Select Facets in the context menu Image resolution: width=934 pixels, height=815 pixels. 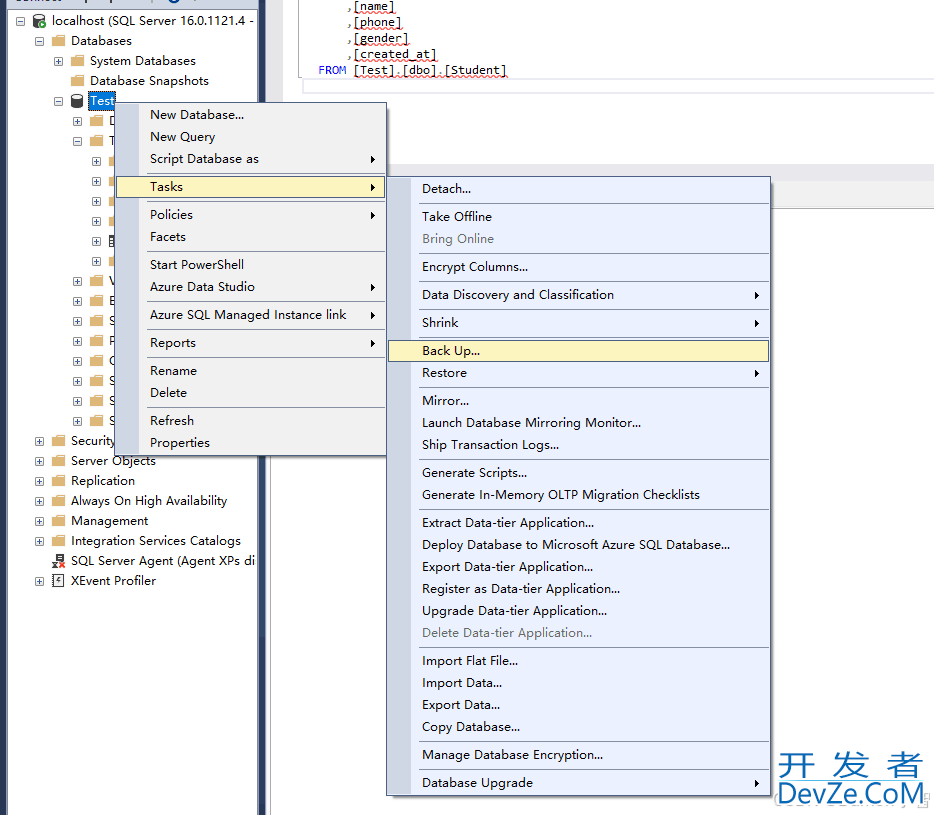pyautogui.click(x=250, y=237)
